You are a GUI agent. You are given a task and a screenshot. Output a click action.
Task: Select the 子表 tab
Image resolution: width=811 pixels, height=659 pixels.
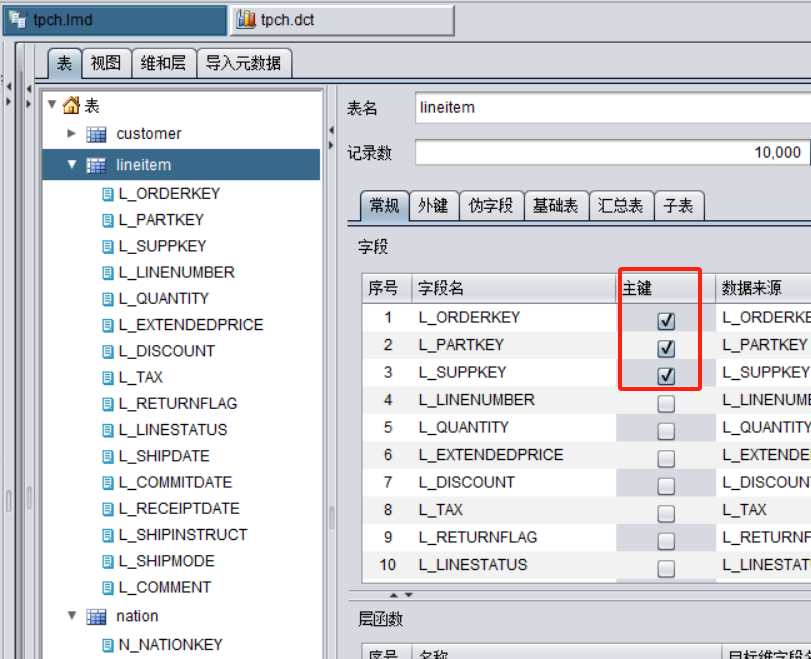coord(679,206)
